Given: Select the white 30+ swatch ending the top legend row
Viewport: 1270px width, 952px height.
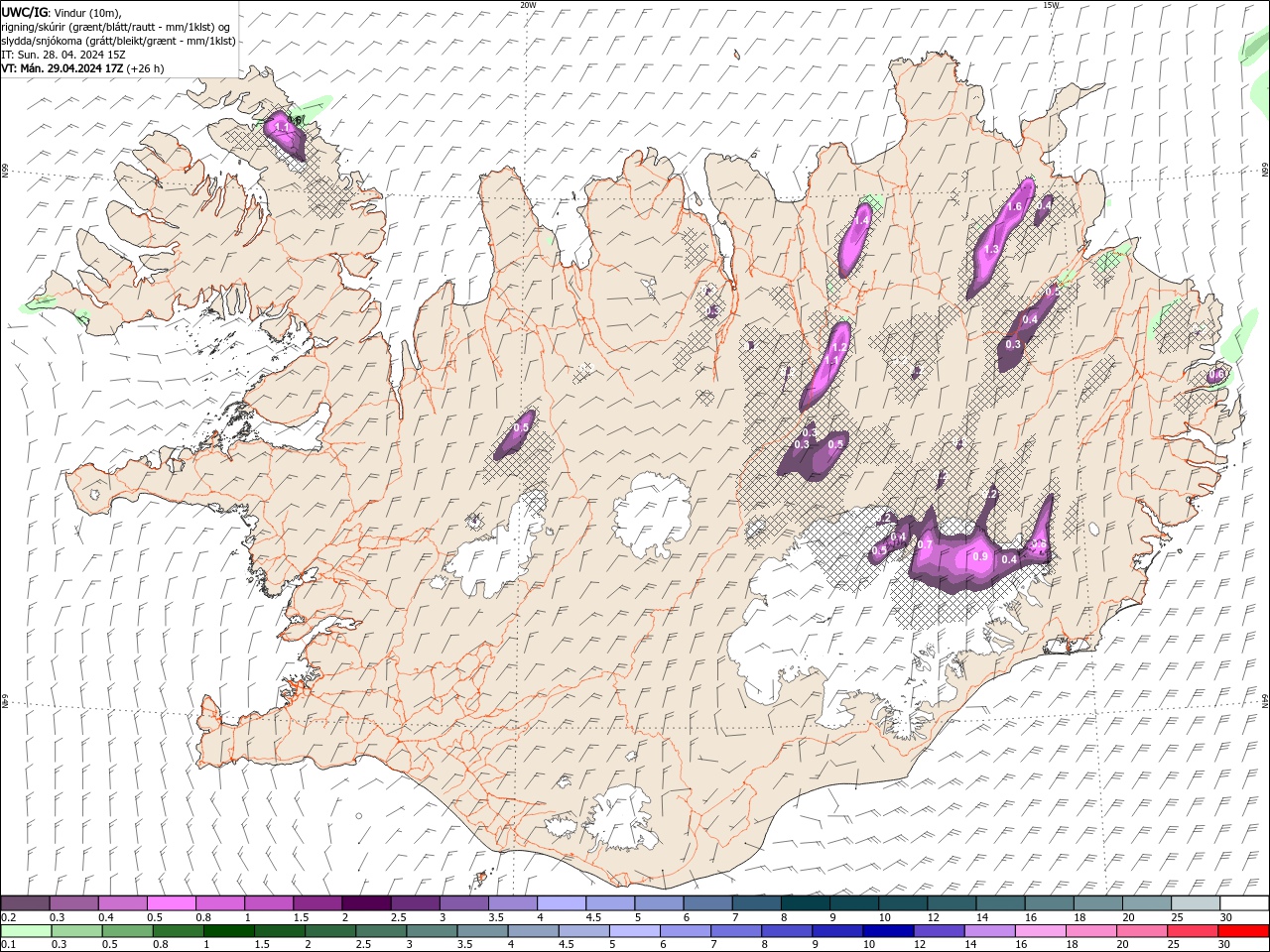Looking at the screenshot, I should coord(1245,903).
